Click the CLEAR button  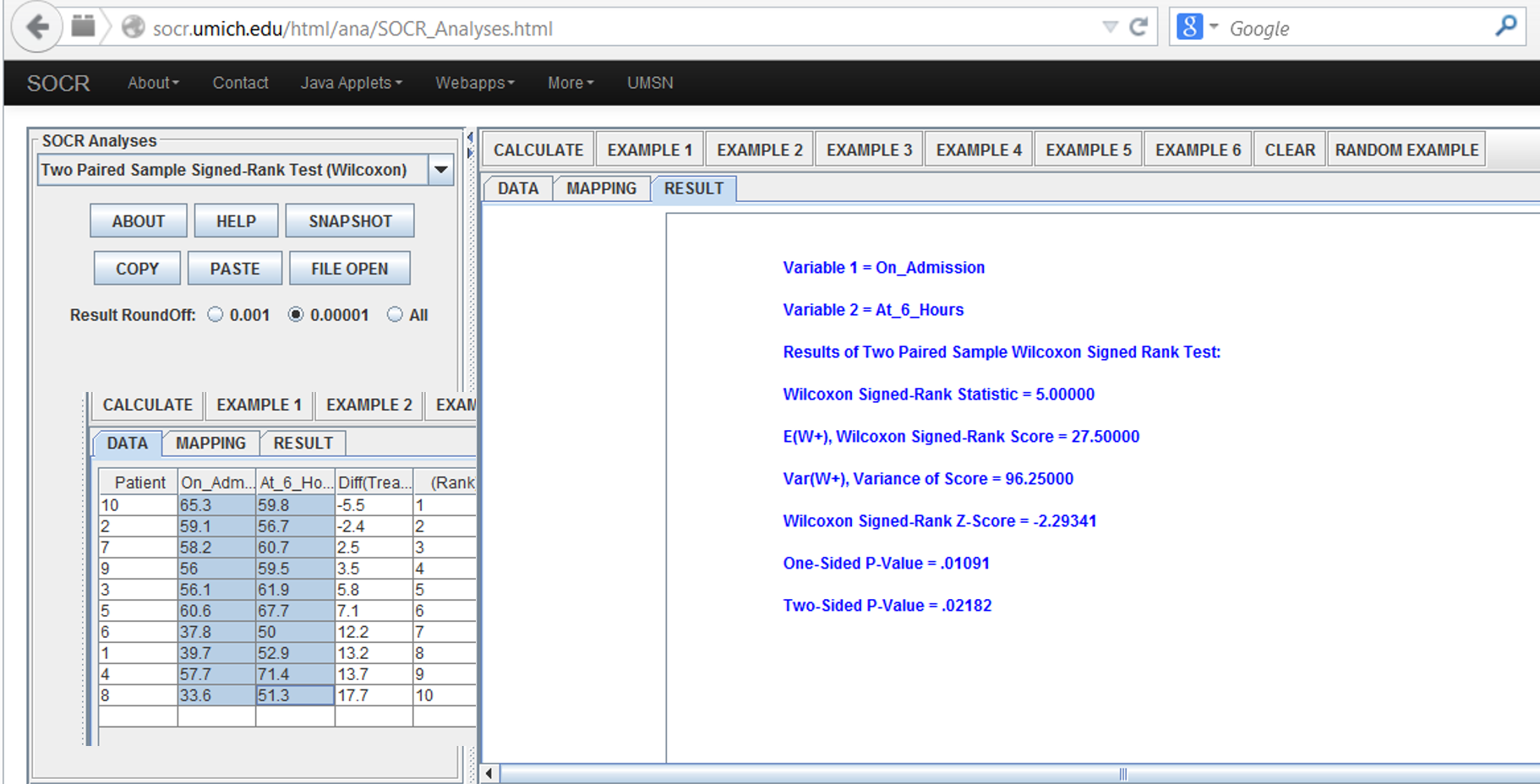[1290, 150]
